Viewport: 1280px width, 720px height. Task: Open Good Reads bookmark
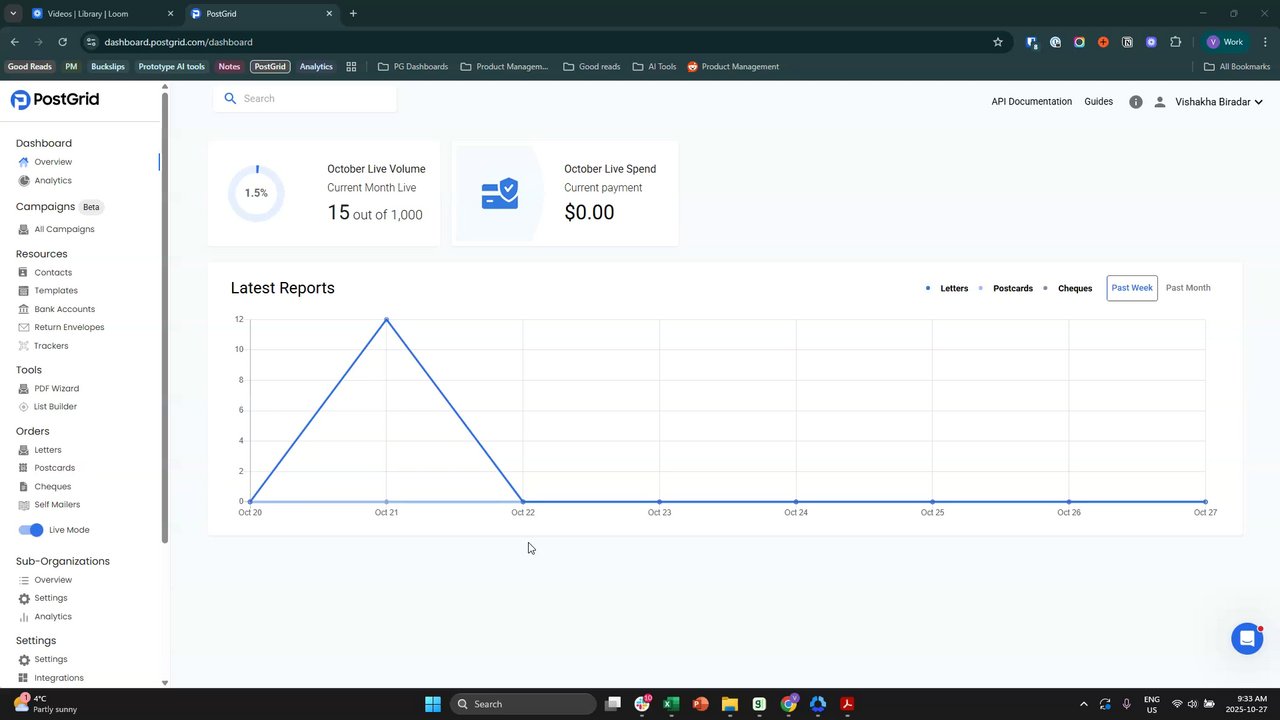[x=30, y=67]
